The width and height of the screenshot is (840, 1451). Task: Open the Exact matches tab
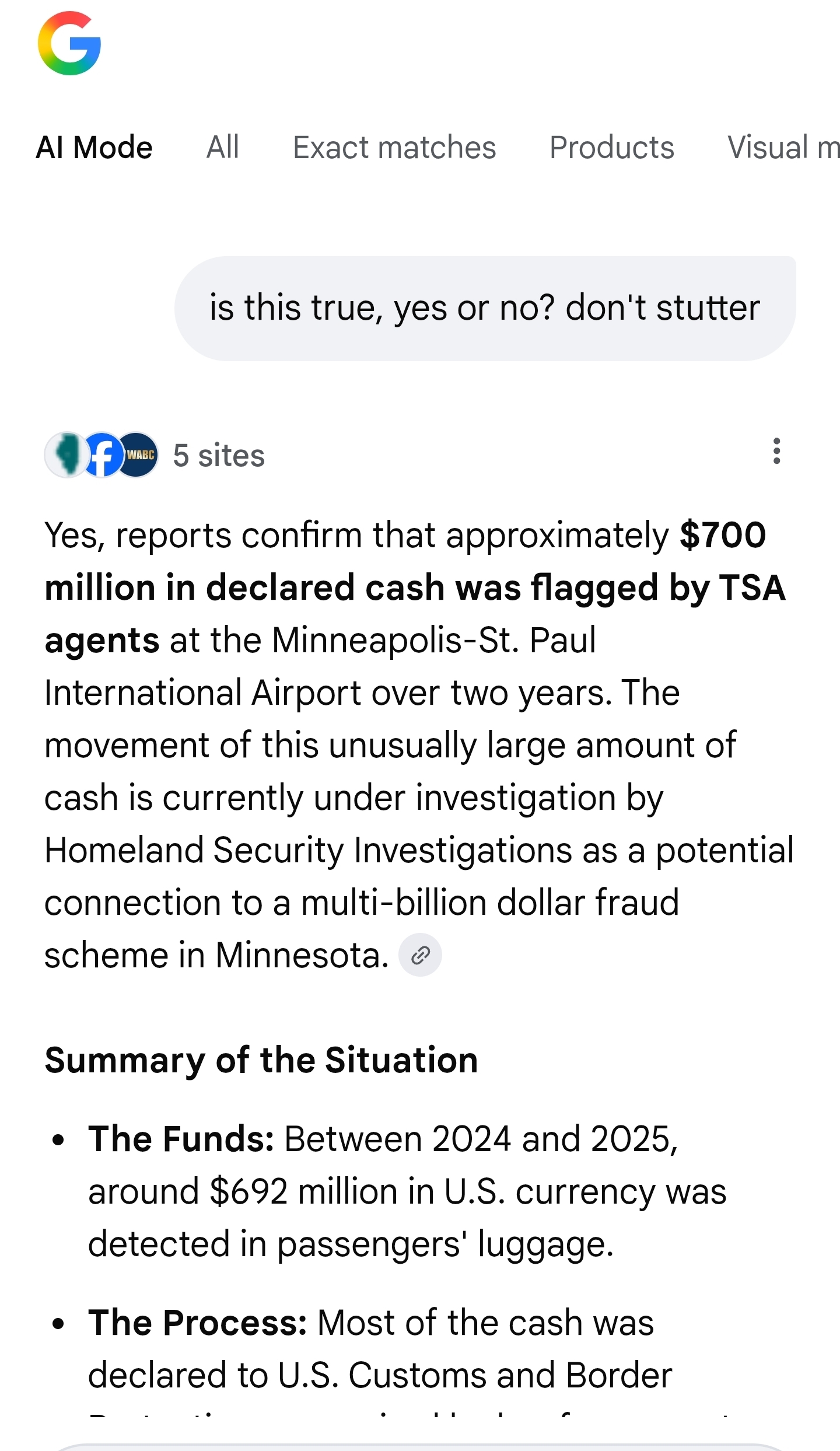tap(394, 147)
